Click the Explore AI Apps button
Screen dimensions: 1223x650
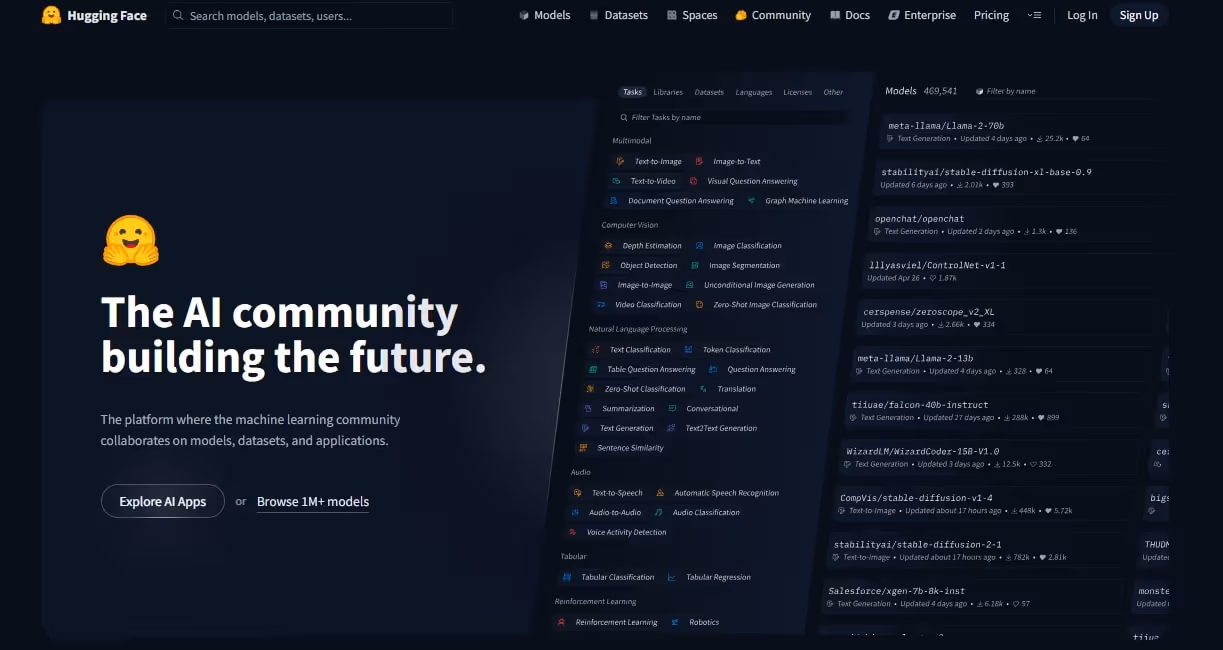[x=162, y=501]
